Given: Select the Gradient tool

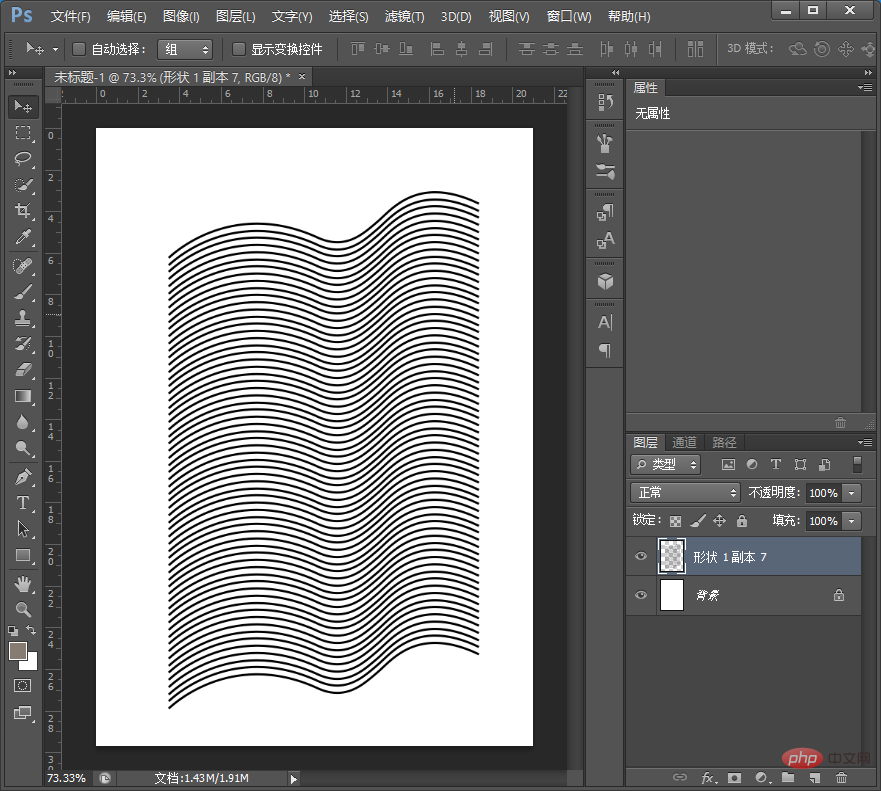Looking at the screenshot, I should click(23, 396).
